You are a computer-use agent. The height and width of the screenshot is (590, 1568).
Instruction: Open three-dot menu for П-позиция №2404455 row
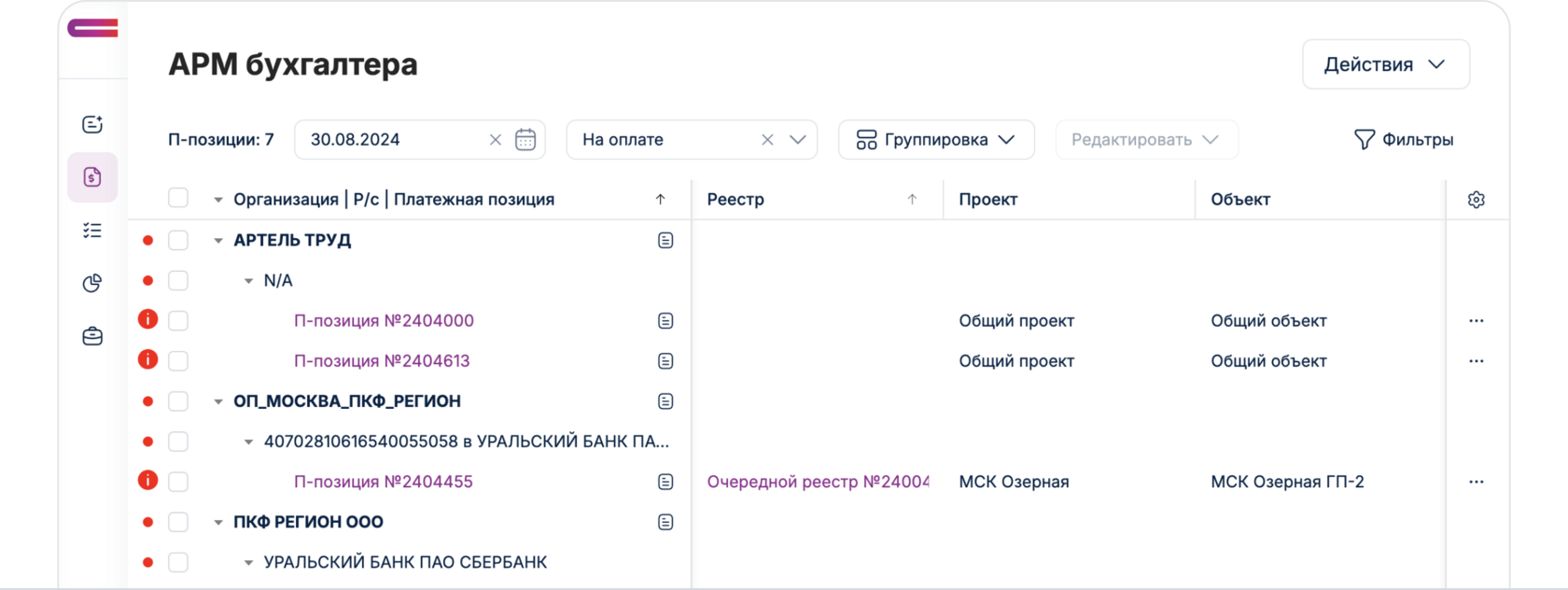point(1476,482)
